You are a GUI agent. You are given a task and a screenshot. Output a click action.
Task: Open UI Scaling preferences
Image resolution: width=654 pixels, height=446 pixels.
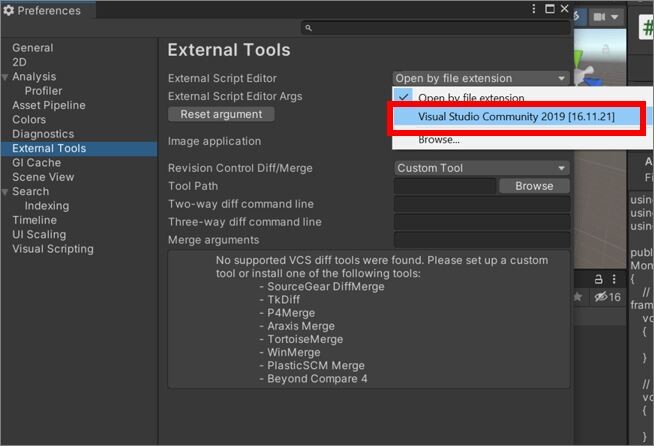coord(39,234)
